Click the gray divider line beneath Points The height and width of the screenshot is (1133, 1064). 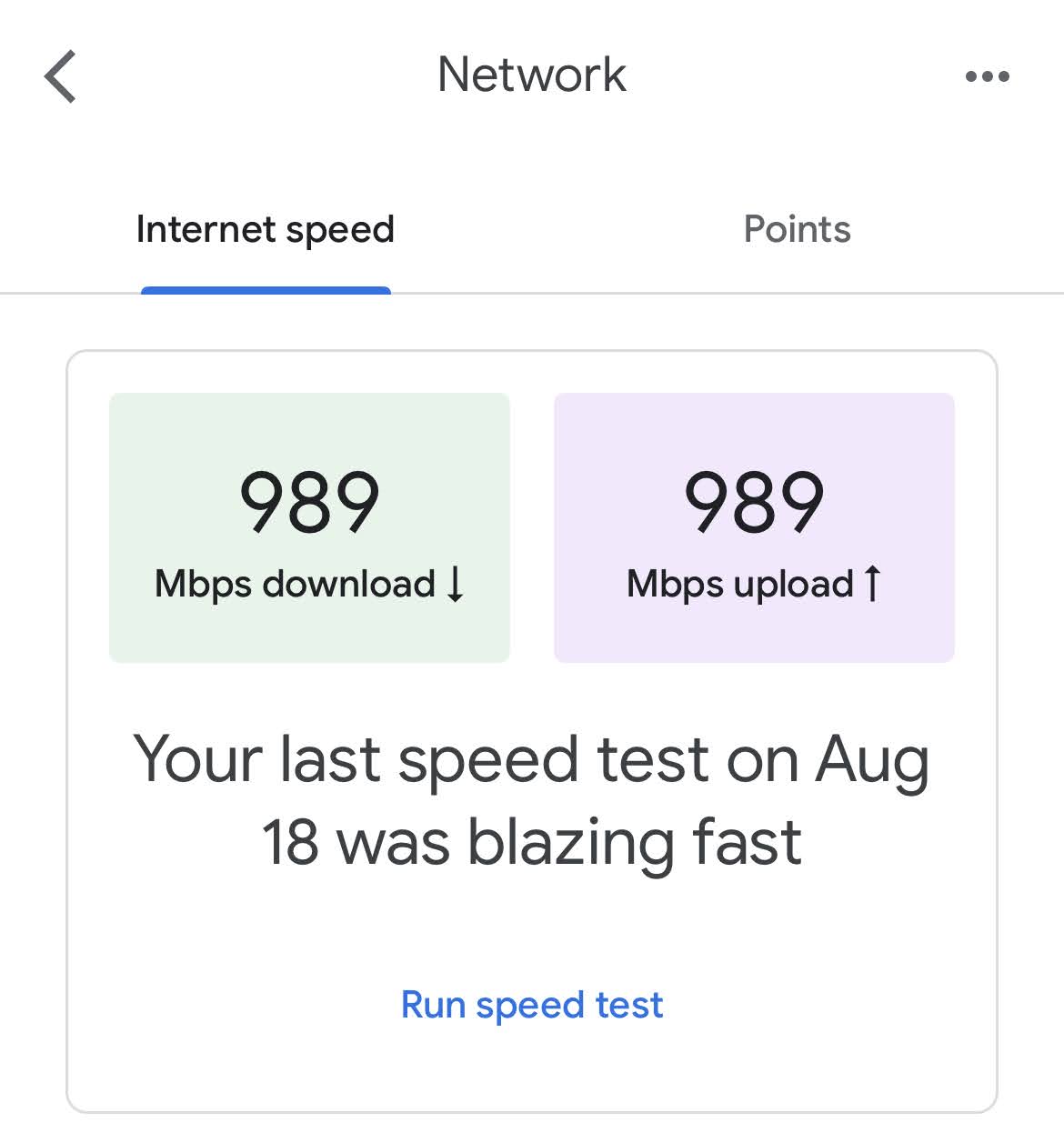point(797,293)
